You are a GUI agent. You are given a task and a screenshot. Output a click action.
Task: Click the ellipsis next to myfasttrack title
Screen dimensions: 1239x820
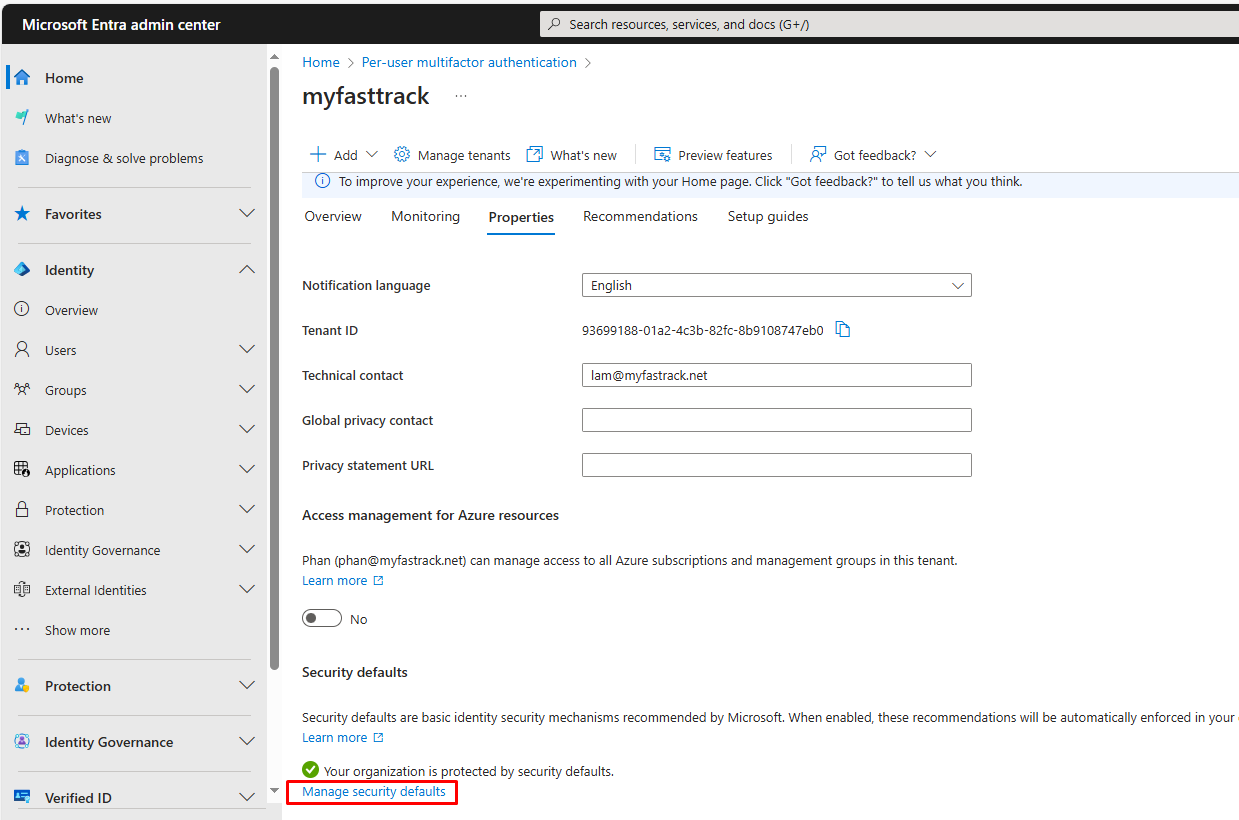pos(461,96)
